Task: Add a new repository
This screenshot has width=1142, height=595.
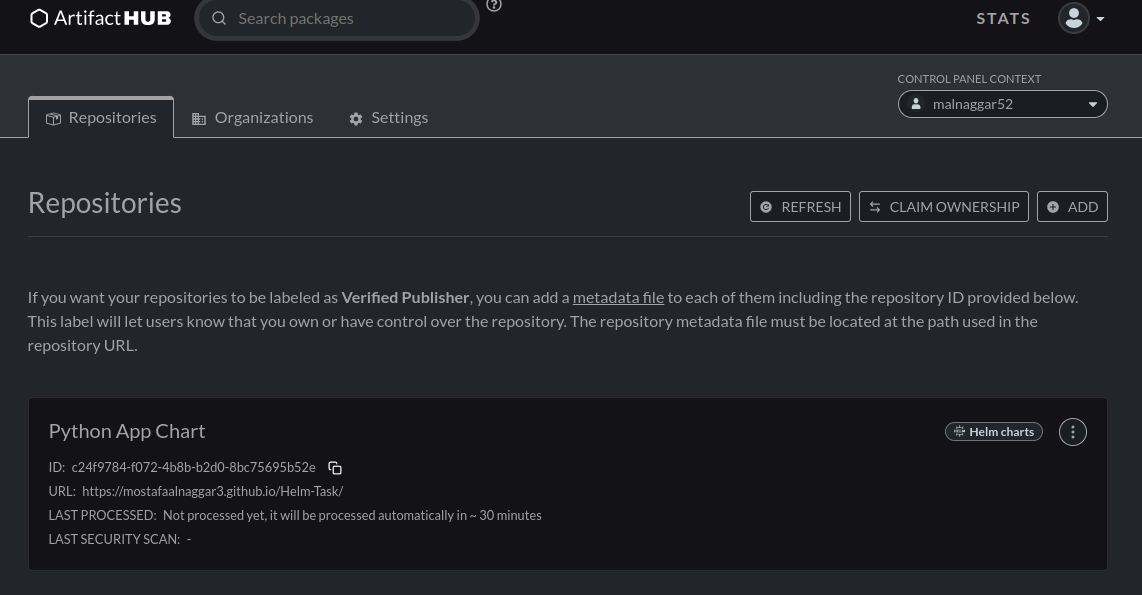Action: point(1072,207)
